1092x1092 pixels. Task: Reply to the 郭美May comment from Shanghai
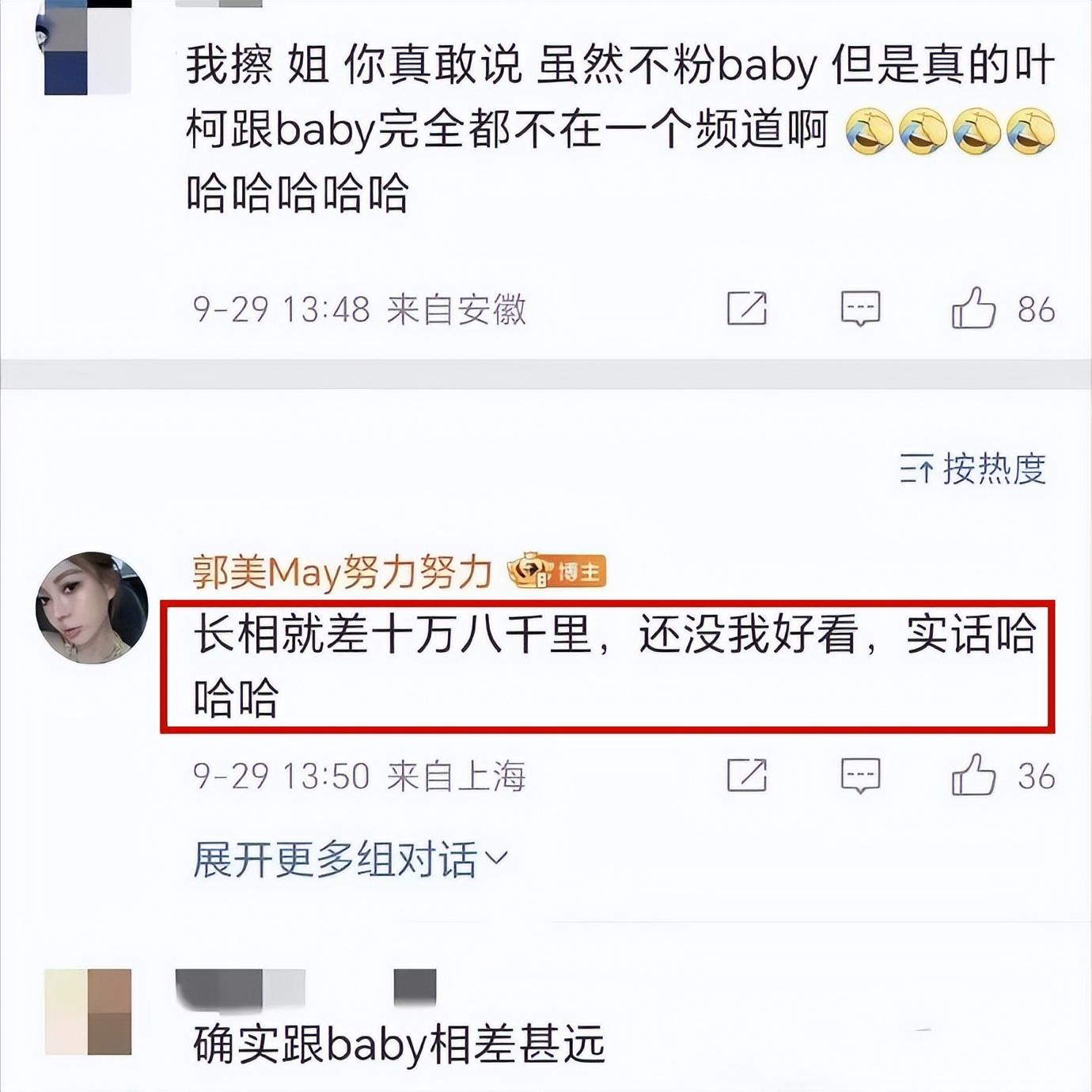point(860,775)
